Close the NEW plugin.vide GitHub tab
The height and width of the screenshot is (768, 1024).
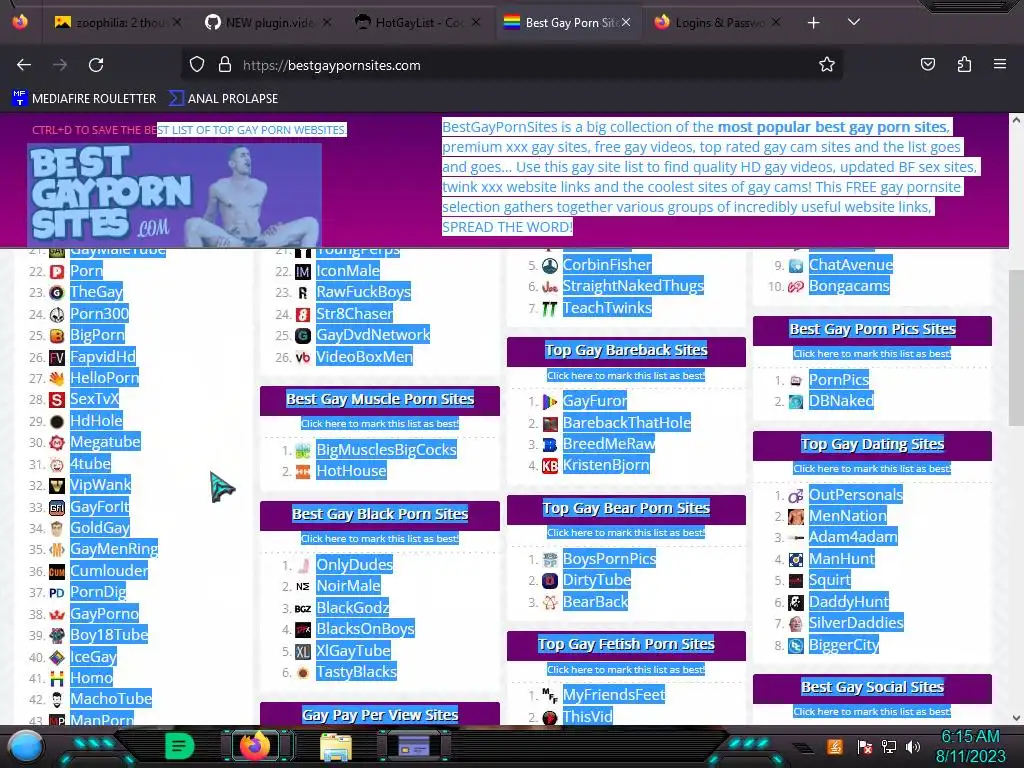pos(327,22)
